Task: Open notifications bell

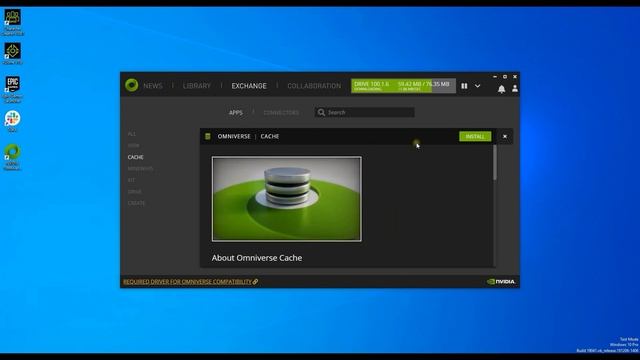Action: [x=501, y=89]
